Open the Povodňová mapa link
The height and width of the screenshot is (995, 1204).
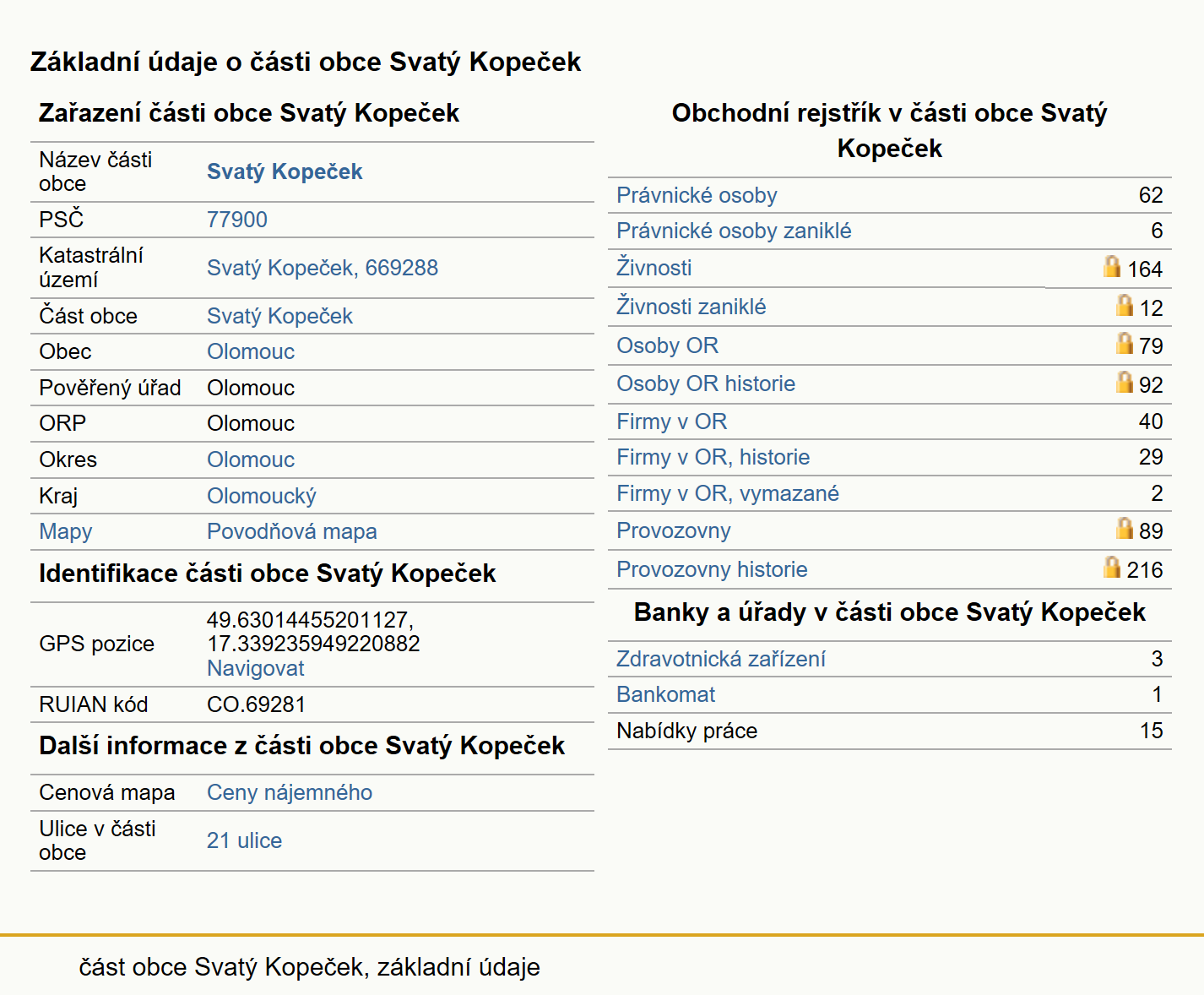tap(292, 531)
